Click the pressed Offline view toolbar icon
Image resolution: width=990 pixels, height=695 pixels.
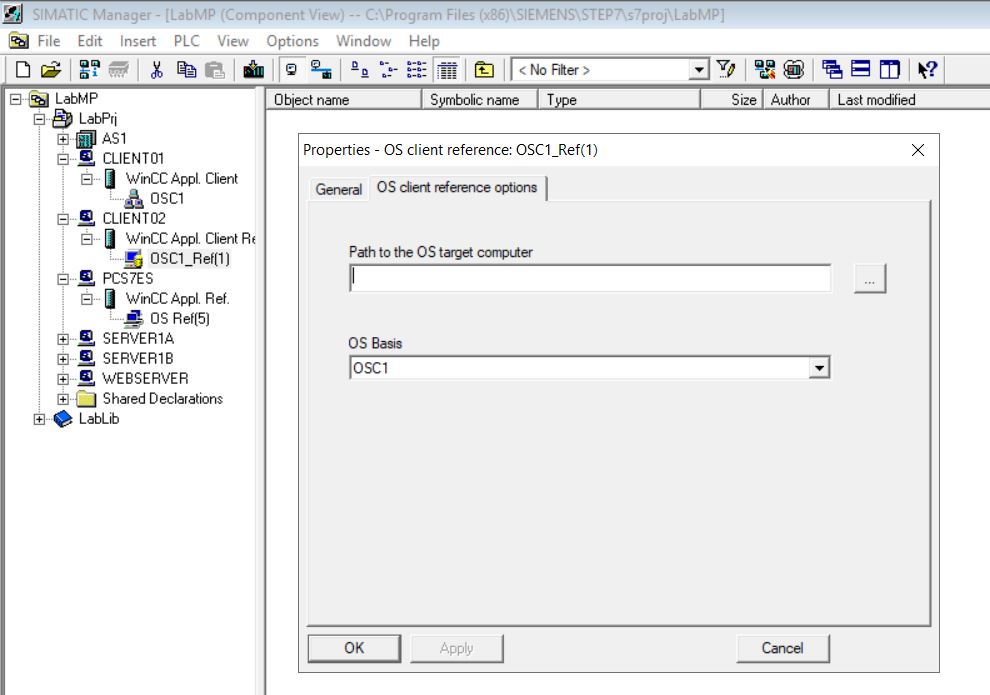click(292, 69)
